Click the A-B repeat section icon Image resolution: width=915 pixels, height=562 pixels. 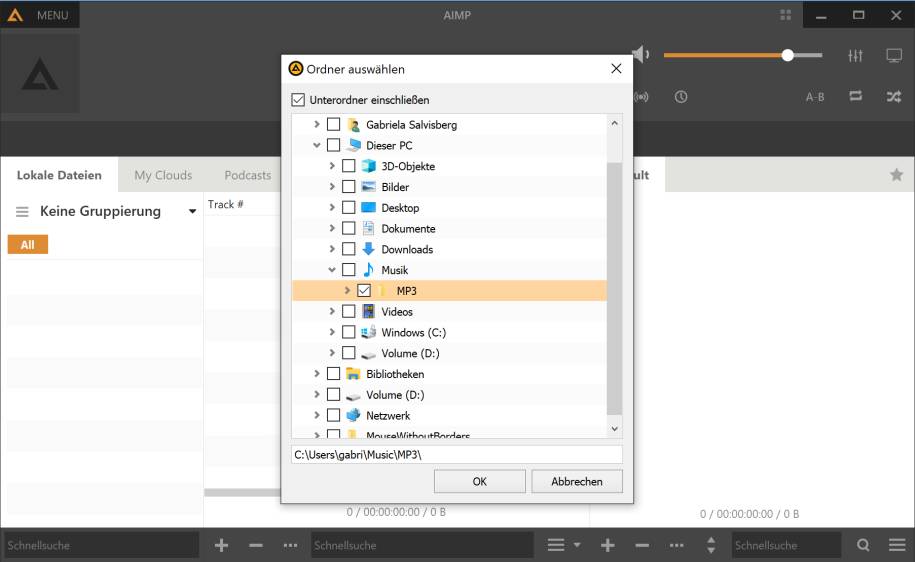coord(815,97)
